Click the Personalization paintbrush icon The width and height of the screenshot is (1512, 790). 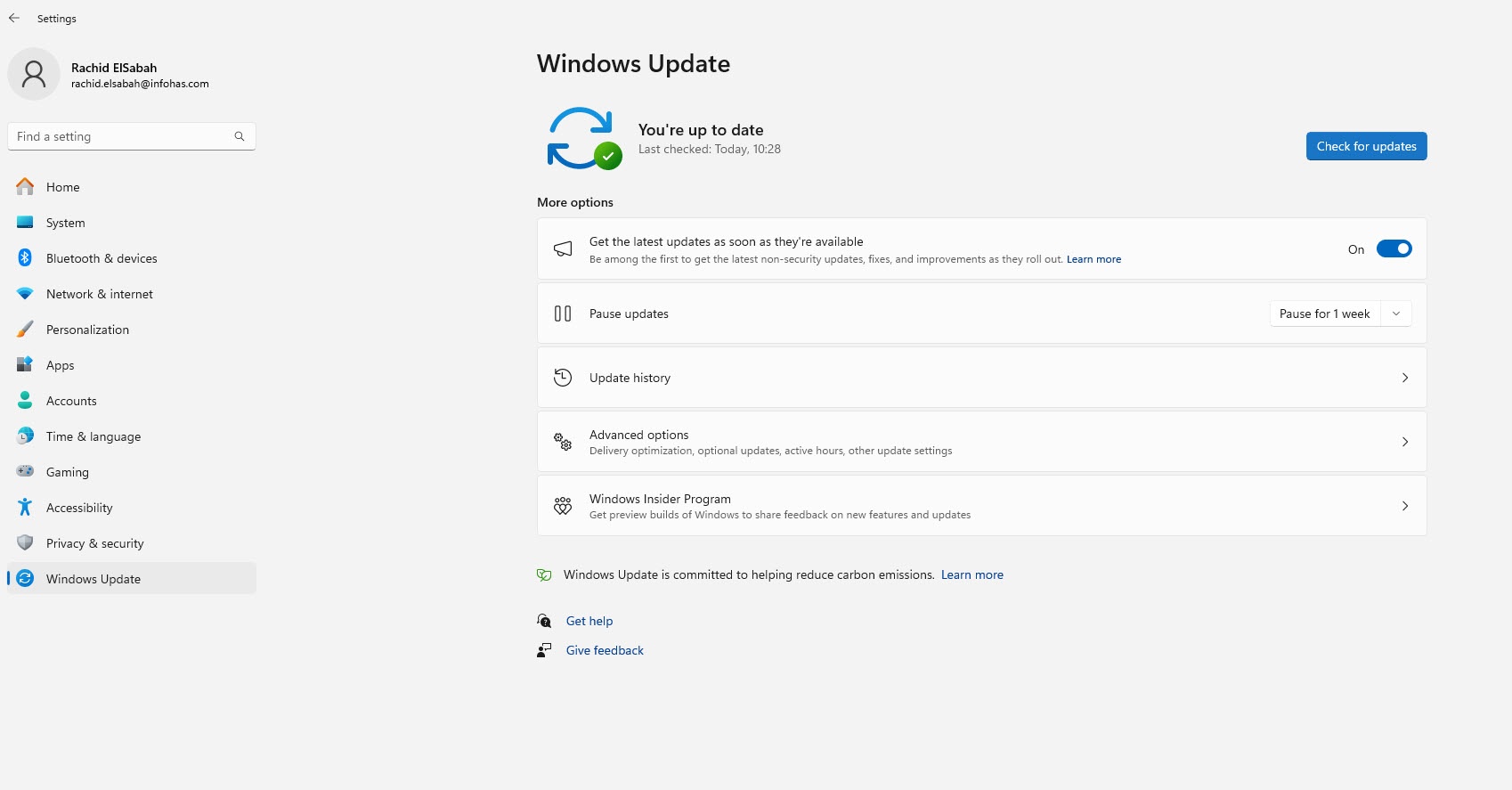pyautogui.click(x=25, y=329)
